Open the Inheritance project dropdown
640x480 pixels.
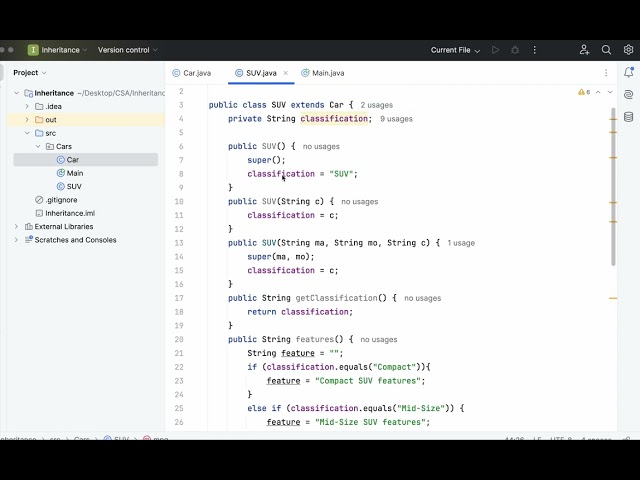click(58, 50)
